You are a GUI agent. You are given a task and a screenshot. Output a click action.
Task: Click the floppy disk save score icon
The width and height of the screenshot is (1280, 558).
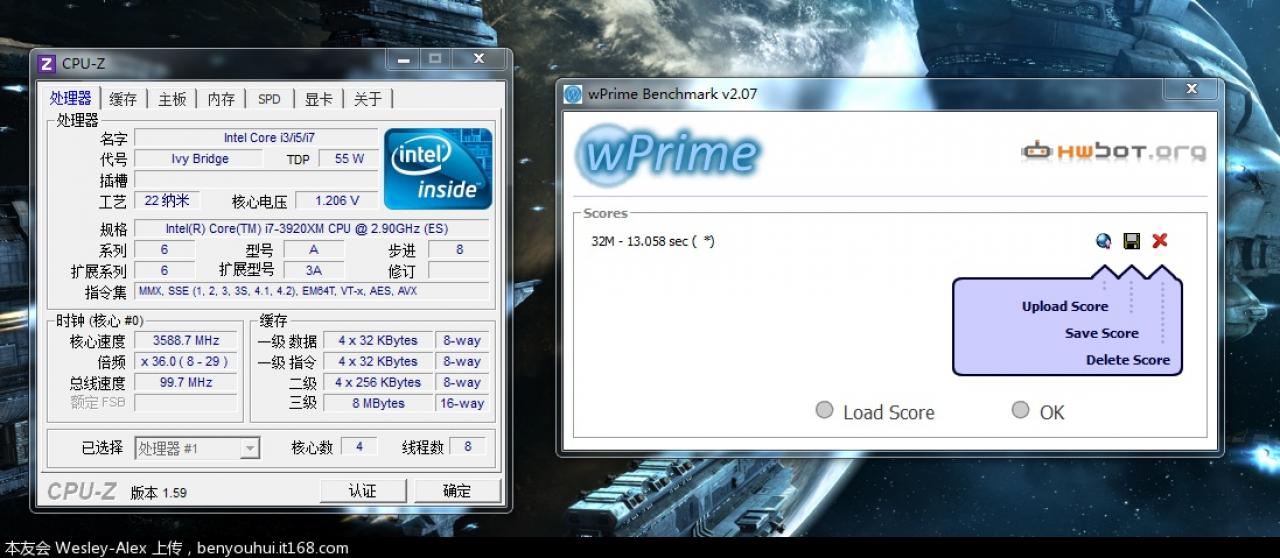1132,241
